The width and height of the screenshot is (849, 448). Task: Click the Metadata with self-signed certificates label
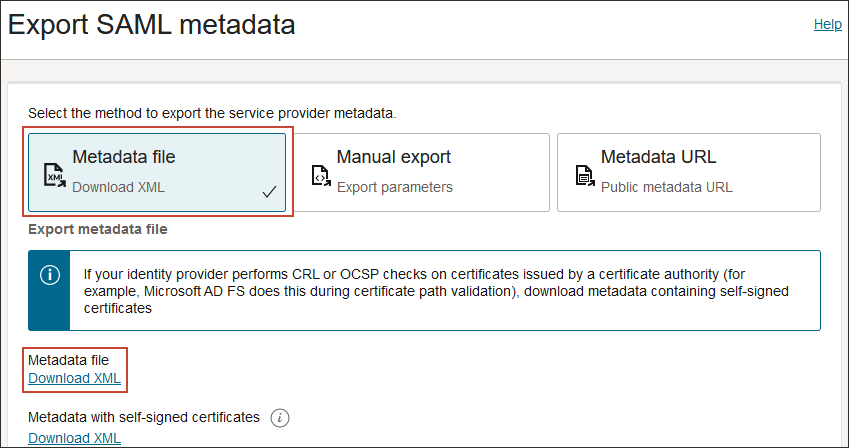click(143, 417)
